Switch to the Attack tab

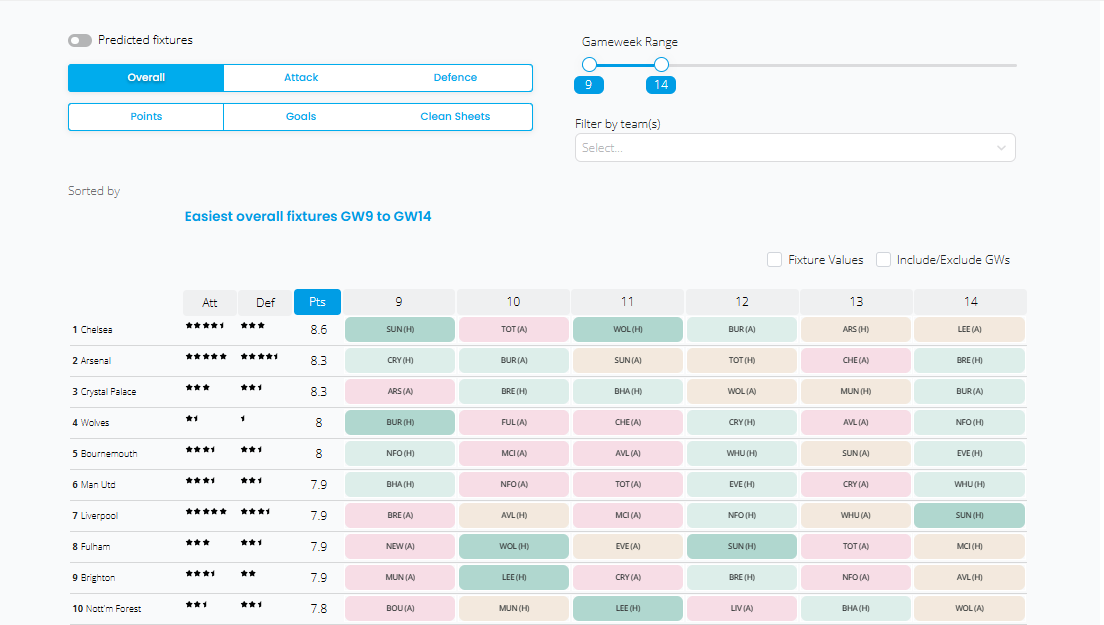pyautogui.click(x=301, y=78)
